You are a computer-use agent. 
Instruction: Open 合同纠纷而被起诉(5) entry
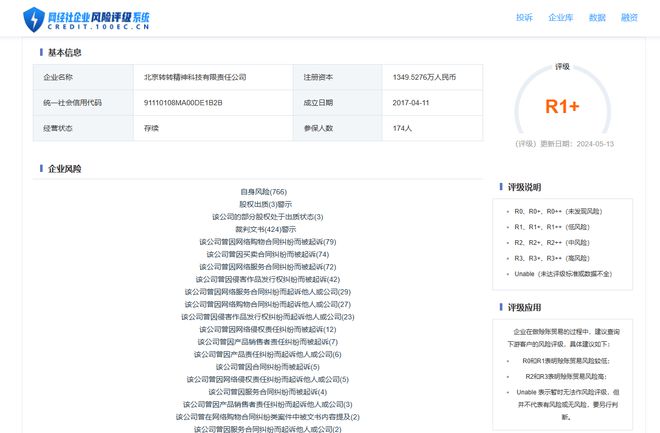(x=268, y=367)
